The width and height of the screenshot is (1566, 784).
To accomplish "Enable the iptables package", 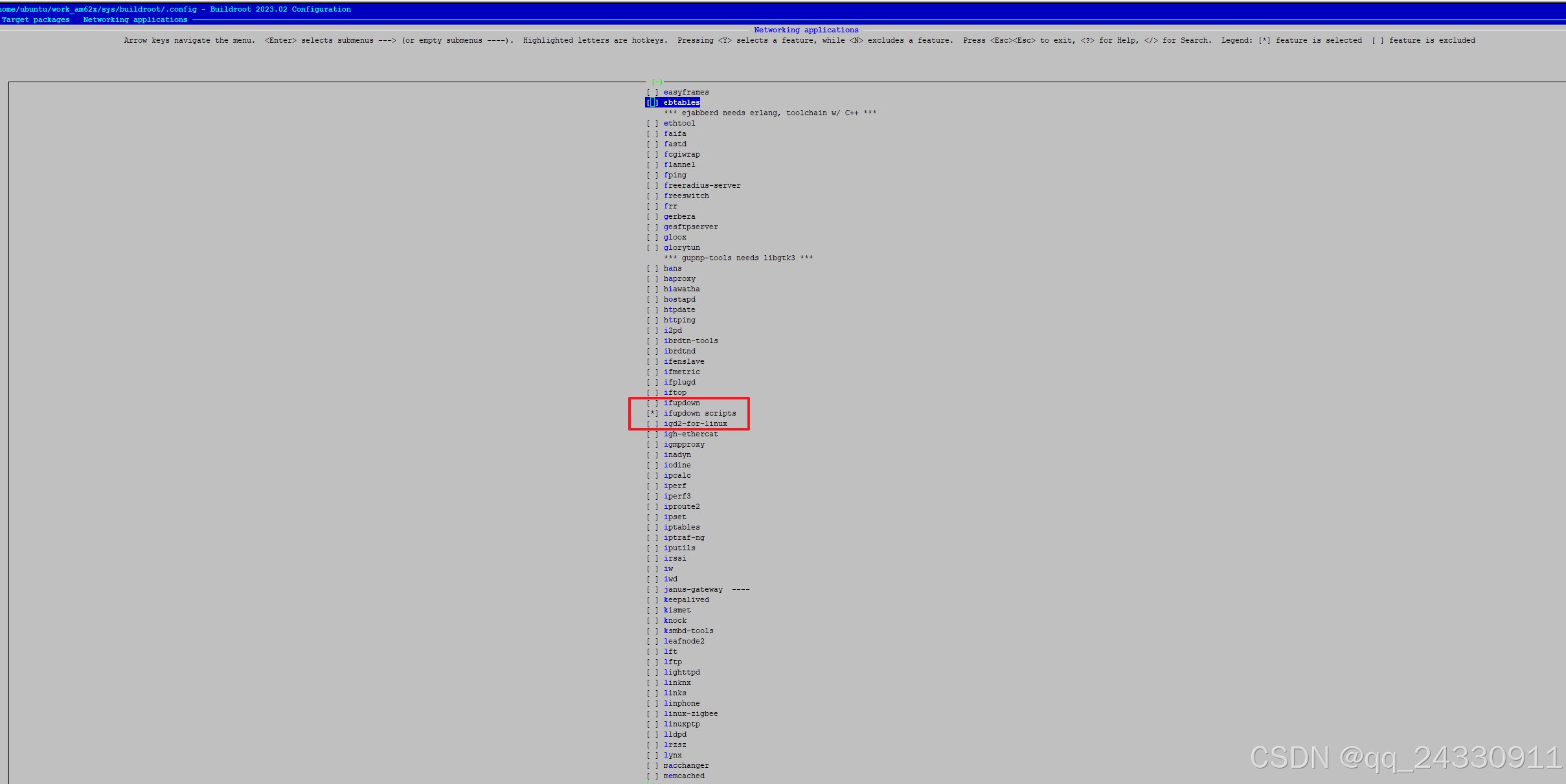I will pyautogui.click(x=653, y=527).
